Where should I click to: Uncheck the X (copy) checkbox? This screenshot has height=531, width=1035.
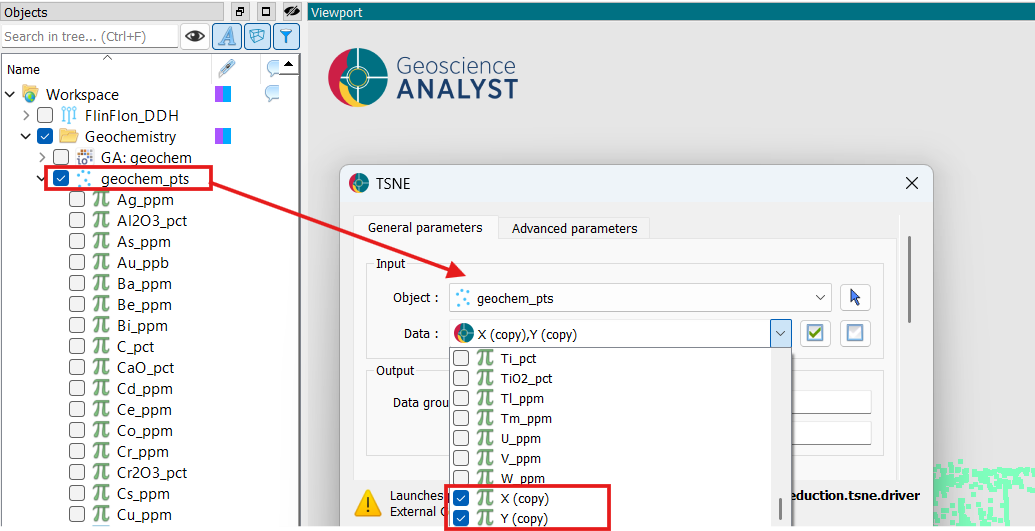(x=461, y=498)
